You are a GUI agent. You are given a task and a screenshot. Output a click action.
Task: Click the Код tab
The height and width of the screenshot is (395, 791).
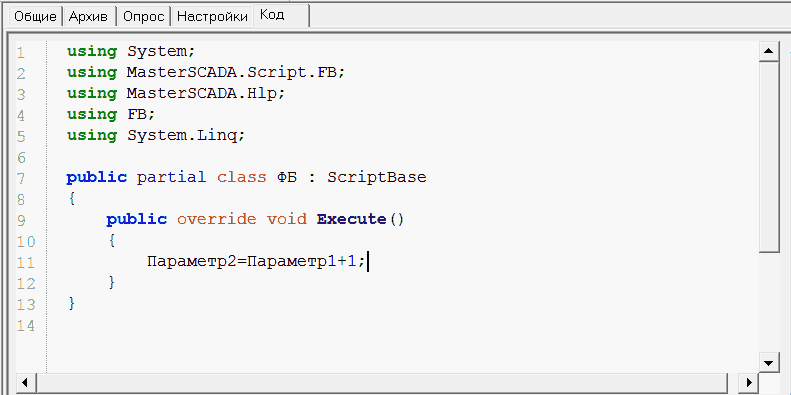click(280, 15)
